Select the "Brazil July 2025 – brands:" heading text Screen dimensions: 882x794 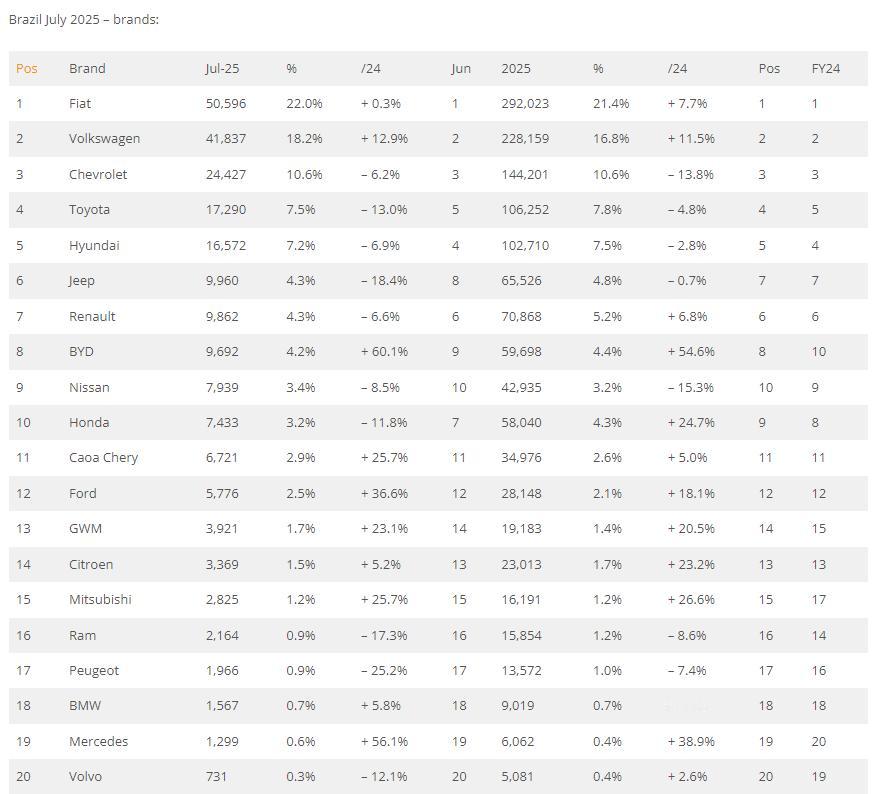point(84,20)
